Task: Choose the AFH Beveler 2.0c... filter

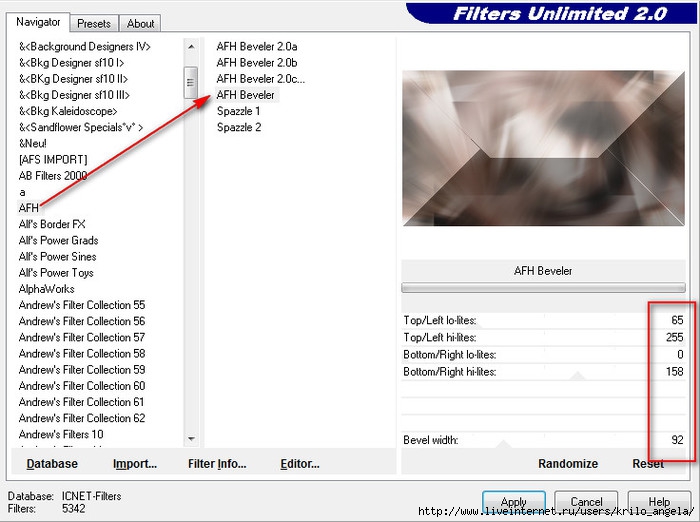Action: click(261, 79)
